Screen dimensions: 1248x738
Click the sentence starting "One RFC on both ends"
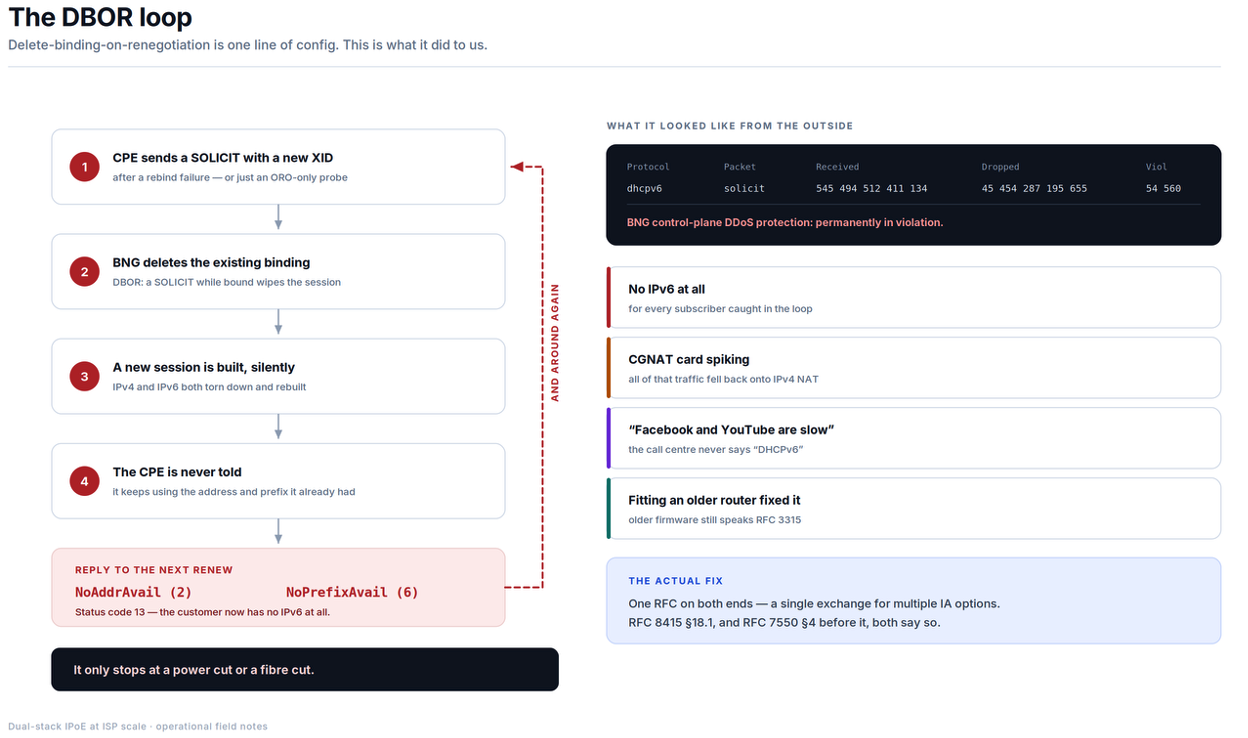814,604
